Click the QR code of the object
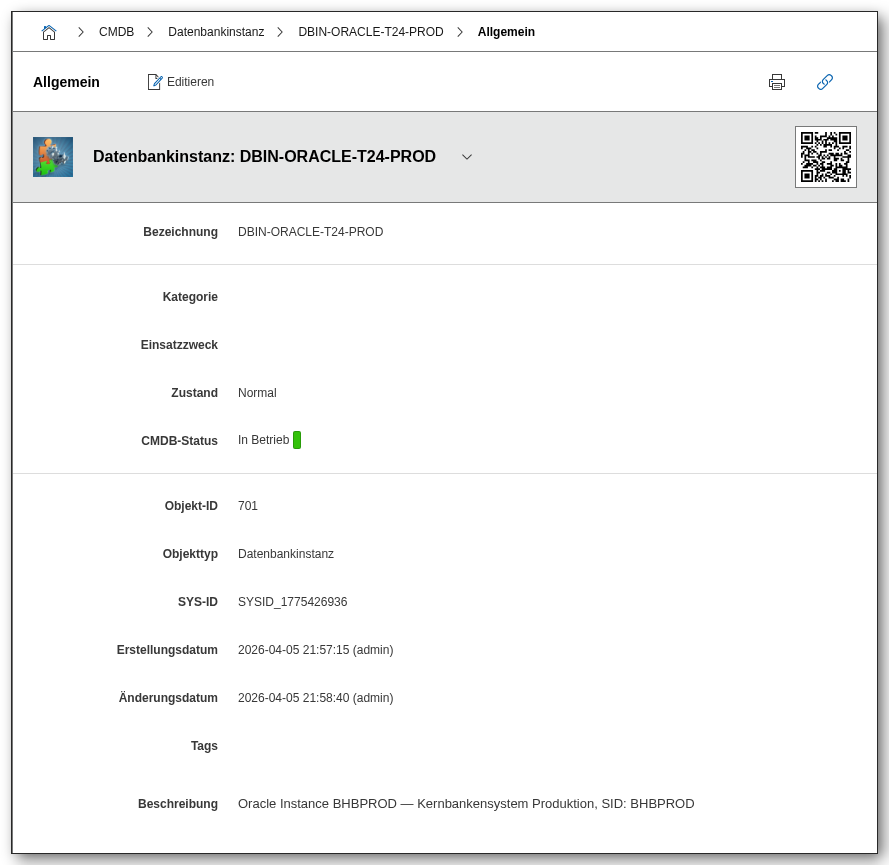The width and height of the screenshot is (889, 865). (825, 157)
